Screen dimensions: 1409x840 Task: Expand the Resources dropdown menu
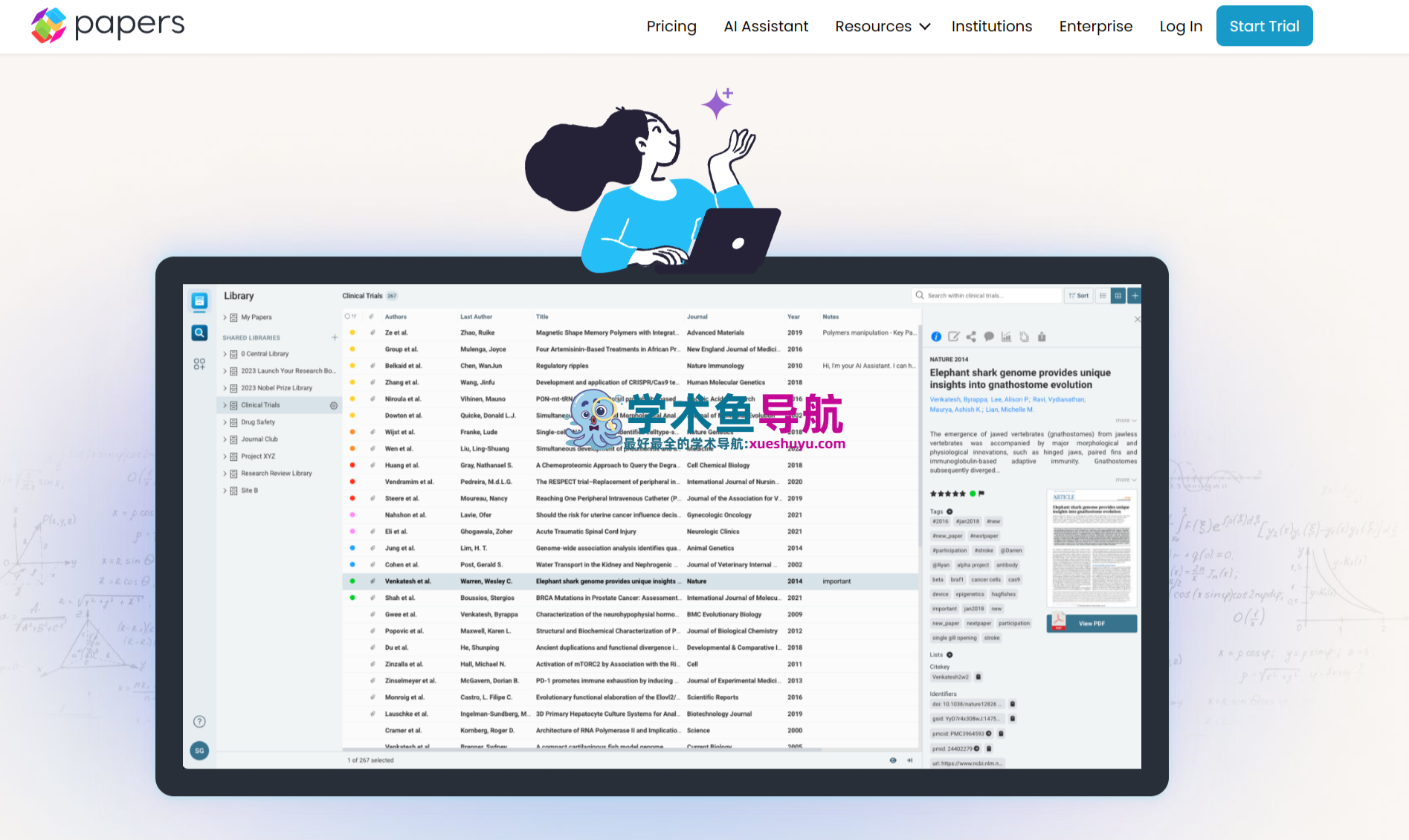(882, 27)
